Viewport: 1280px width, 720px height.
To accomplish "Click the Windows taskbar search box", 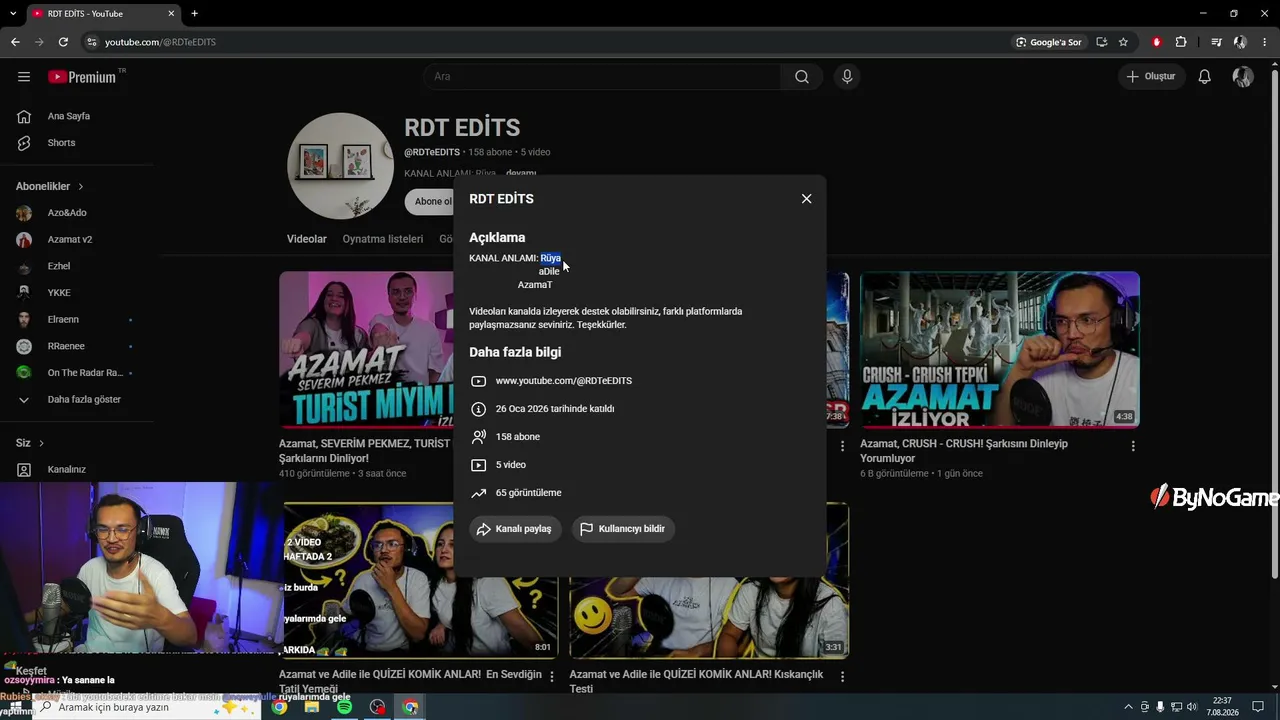I will point(148,707).
